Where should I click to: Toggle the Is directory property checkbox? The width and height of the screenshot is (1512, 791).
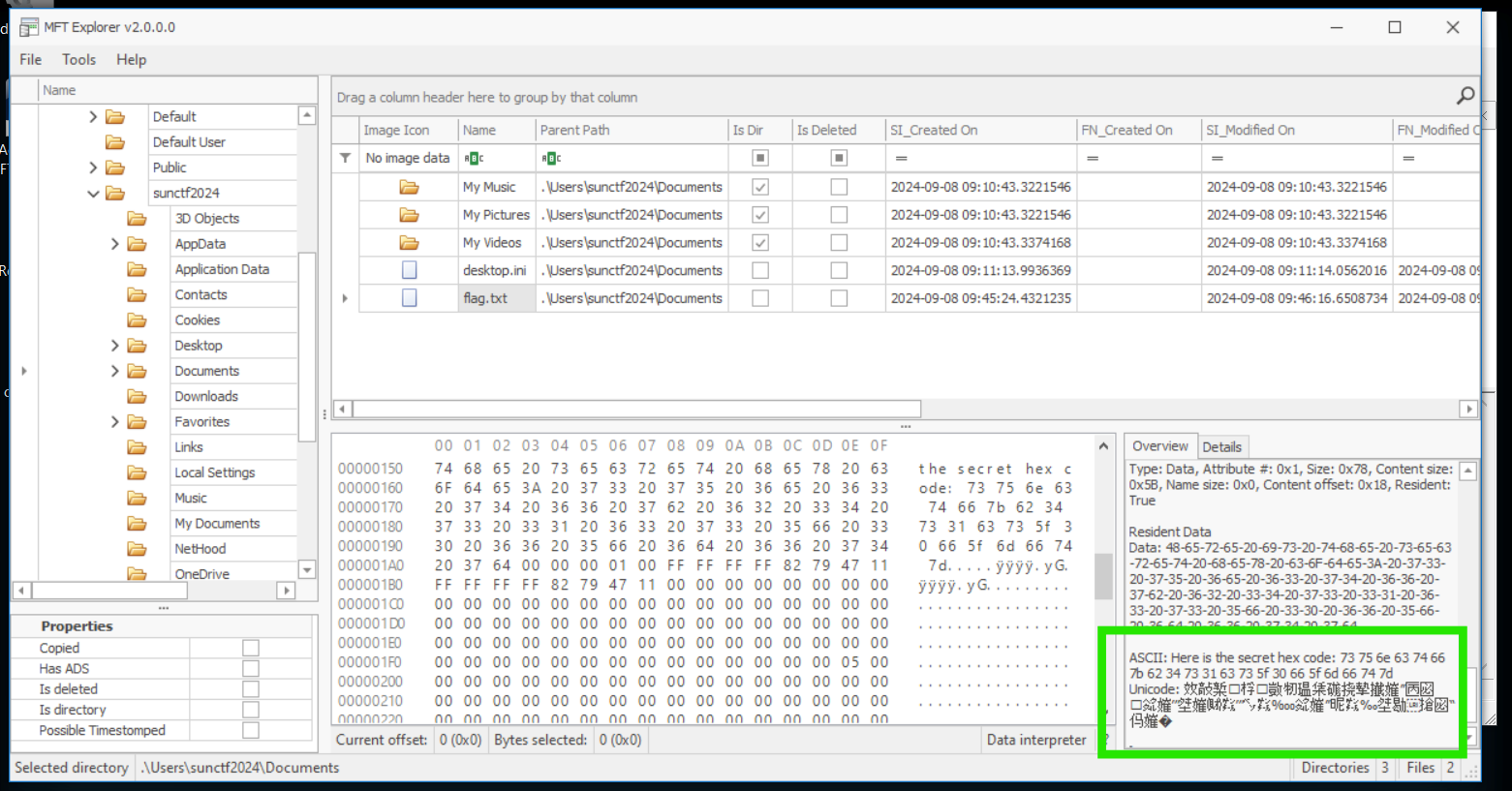[x=251, y=710]
